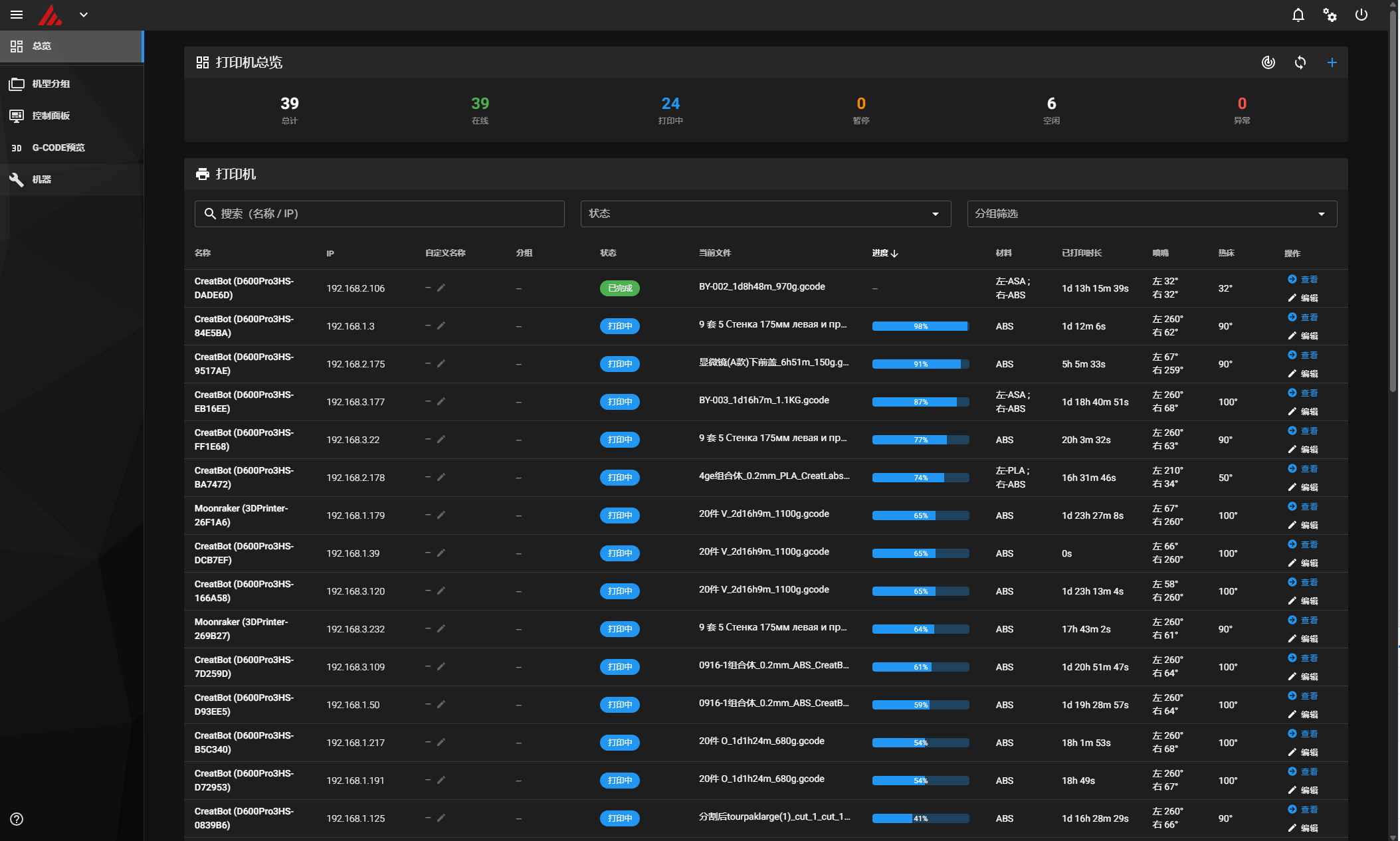This screenshot has width=1400, height=841.
Task: Click 编辑 for printer 192.168.2.106
Action: point(1302,298)
